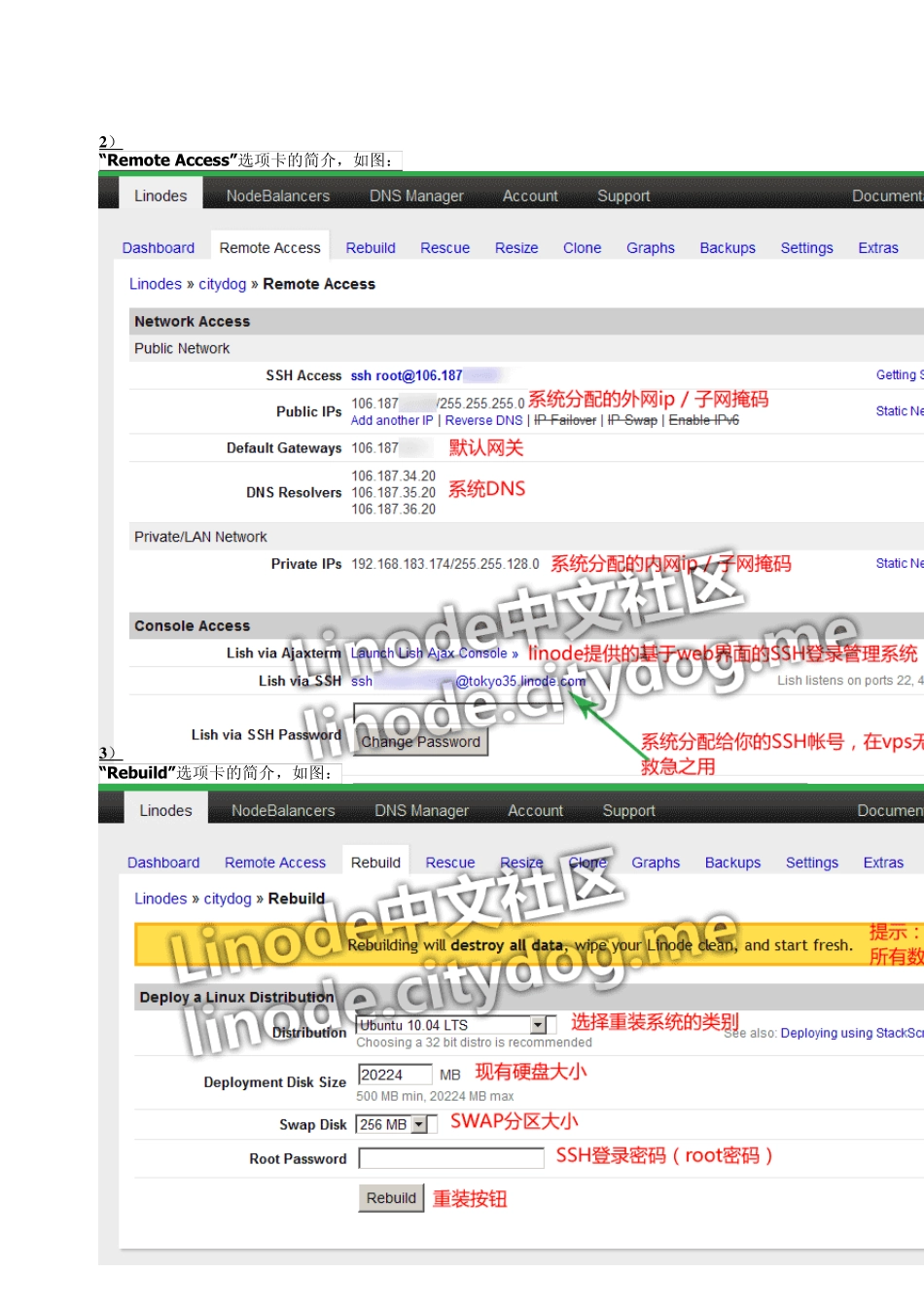Open NodeBalancers in upper navigation bar
Screen dimensions: 924x1307
click(278, 195)
